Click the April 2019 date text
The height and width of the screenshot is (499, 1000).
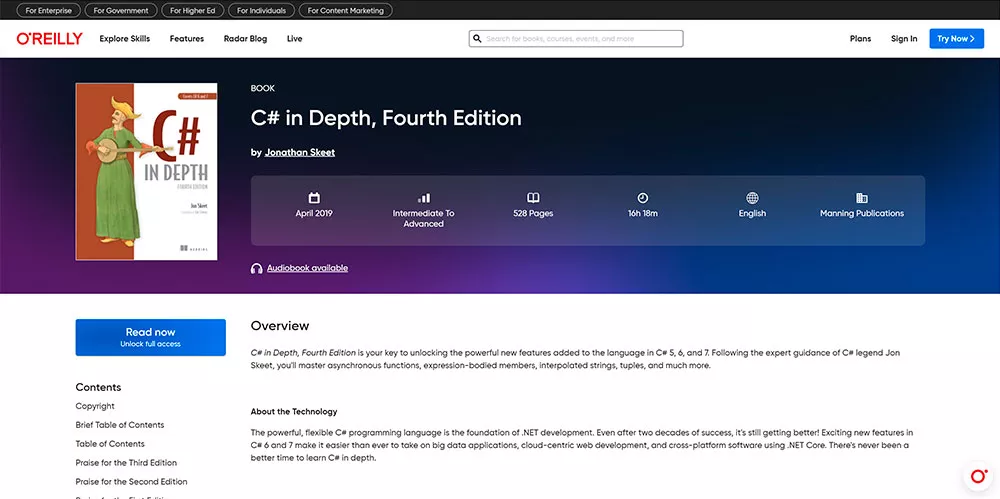[314, 214]
